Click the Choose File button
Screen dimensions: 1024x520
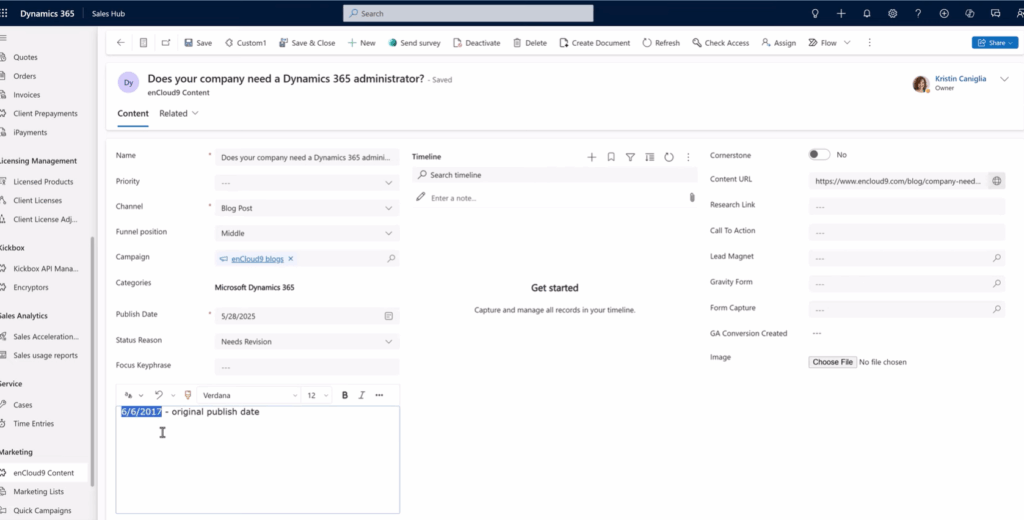click(x=833, y=362)
